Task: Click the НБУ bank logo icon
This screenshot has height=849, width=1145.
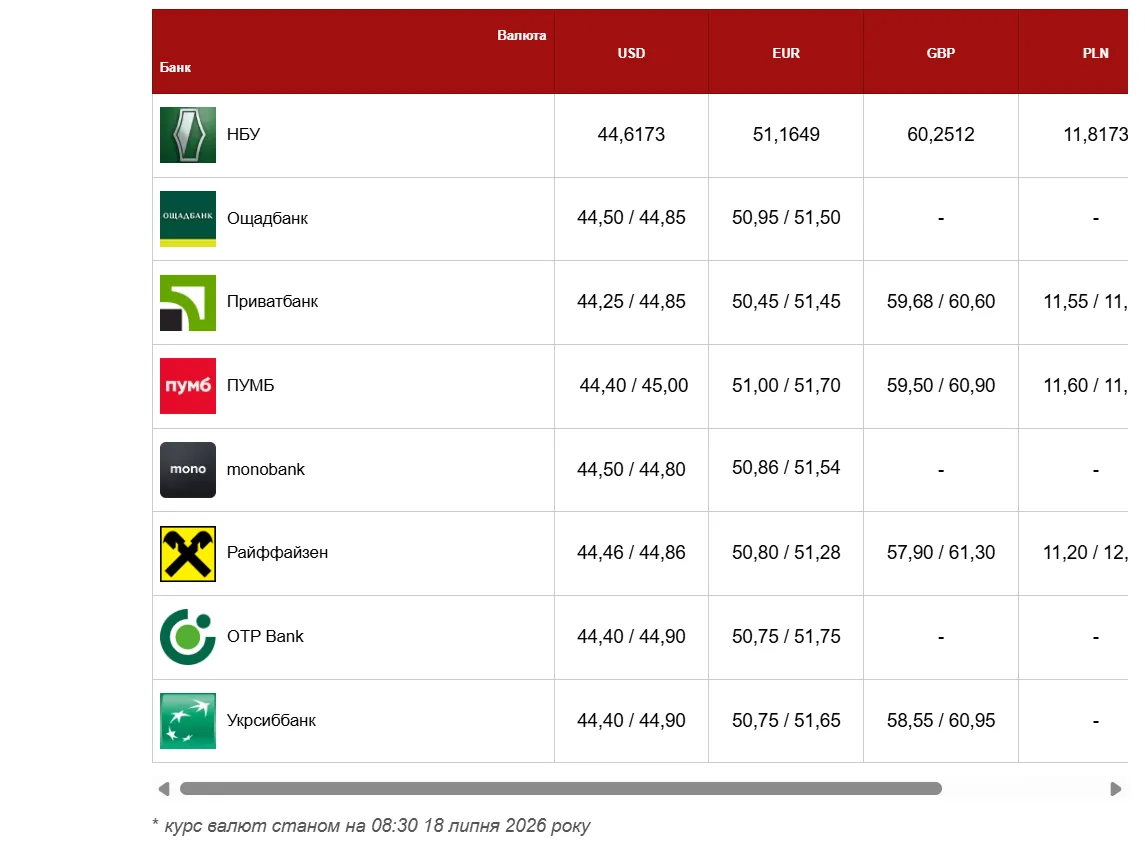Action: pyautogui.click(x=188, y=135)
